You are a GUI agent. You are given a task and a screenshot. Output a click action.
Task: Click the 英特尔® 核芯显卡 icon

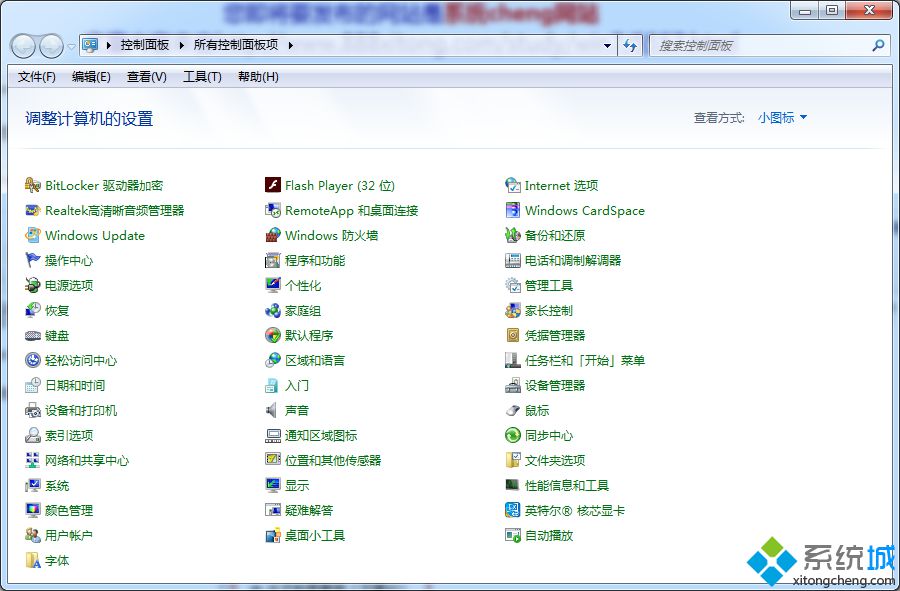(x=513, y=510)
